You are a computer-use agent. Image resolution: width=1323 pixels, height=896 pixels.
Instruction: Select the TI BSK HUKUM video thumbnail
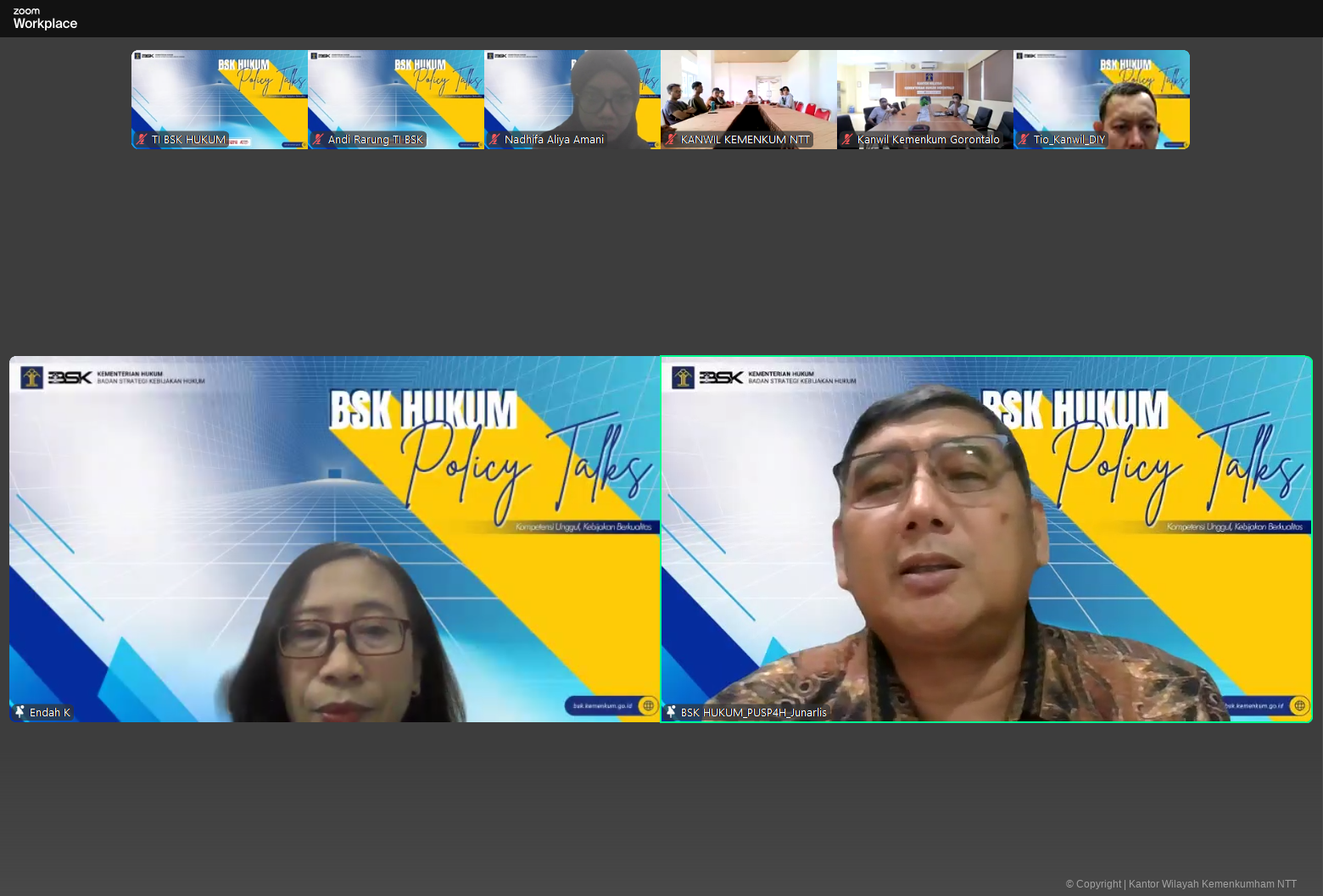(x=220, y=93)
